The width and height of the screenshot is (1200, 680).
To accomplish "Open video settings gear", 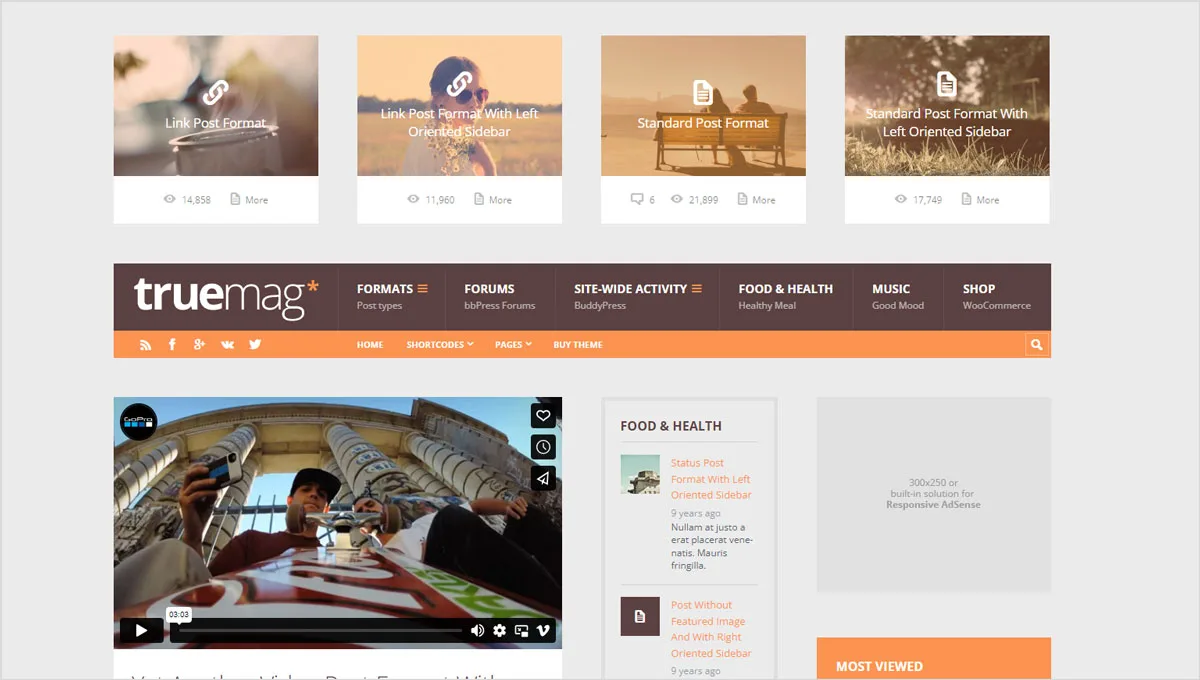I will [x=499, y=630].
